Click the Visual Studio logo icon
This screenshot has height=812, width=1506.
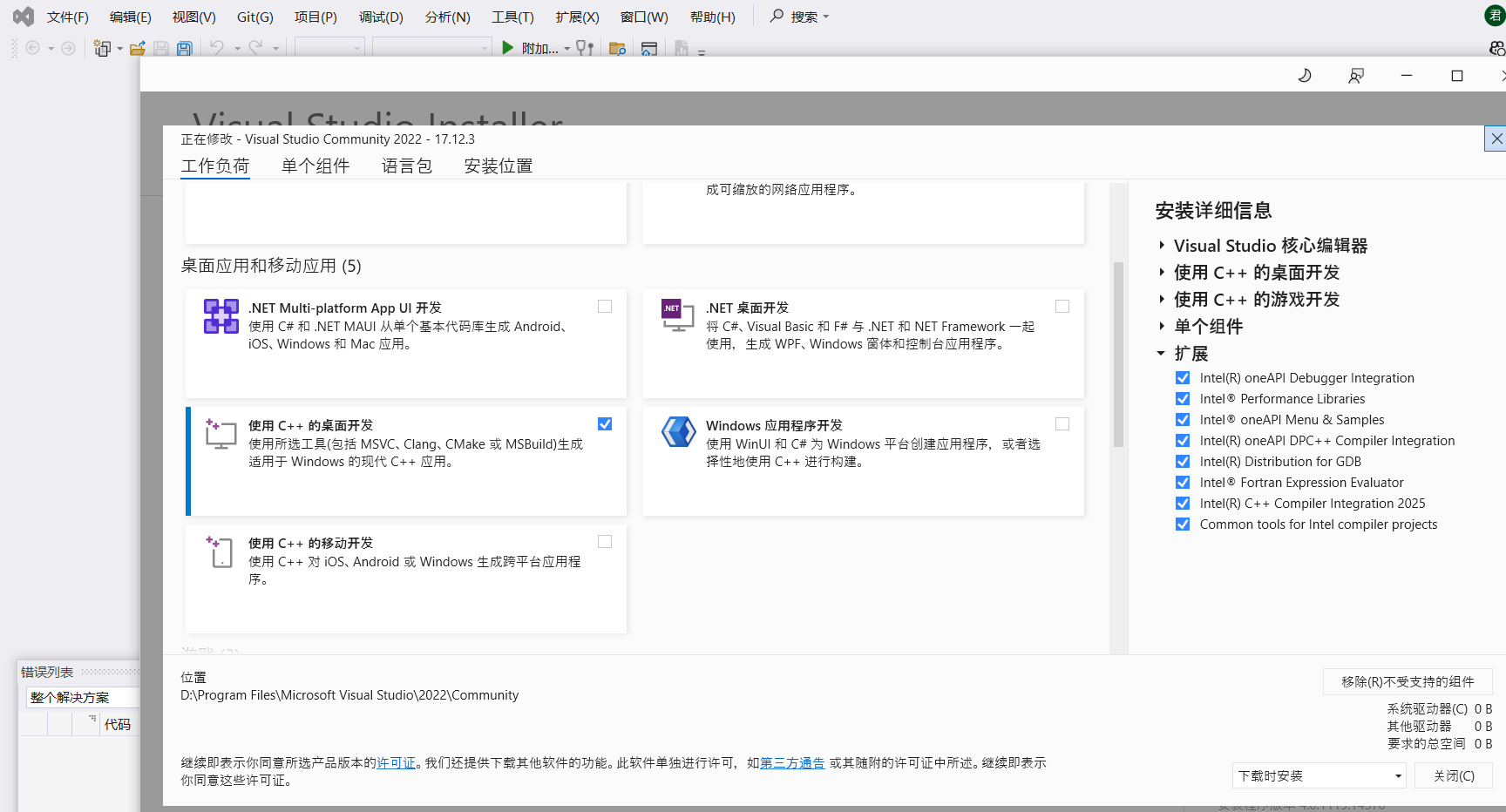coord(24,17)
